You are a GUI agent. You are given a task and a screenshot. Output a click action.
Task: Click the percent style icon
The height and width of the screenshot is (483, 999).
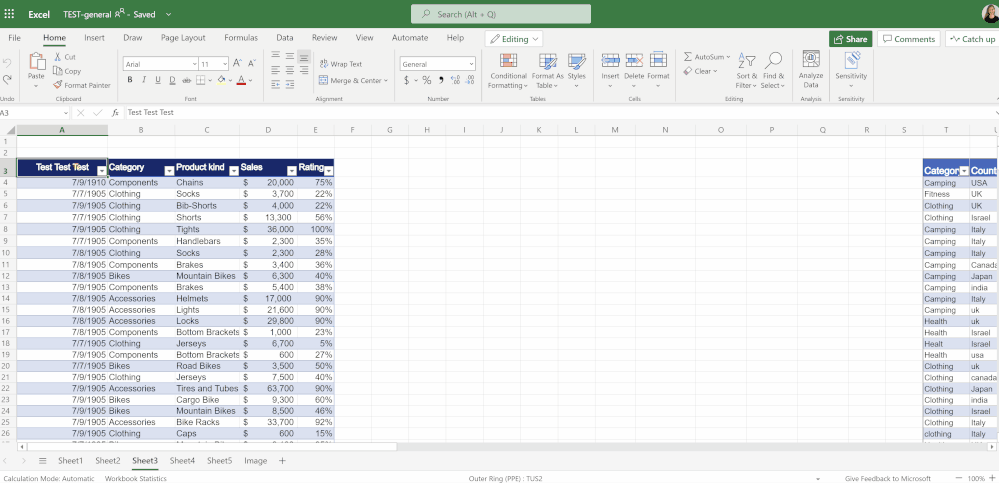[427, 80]
